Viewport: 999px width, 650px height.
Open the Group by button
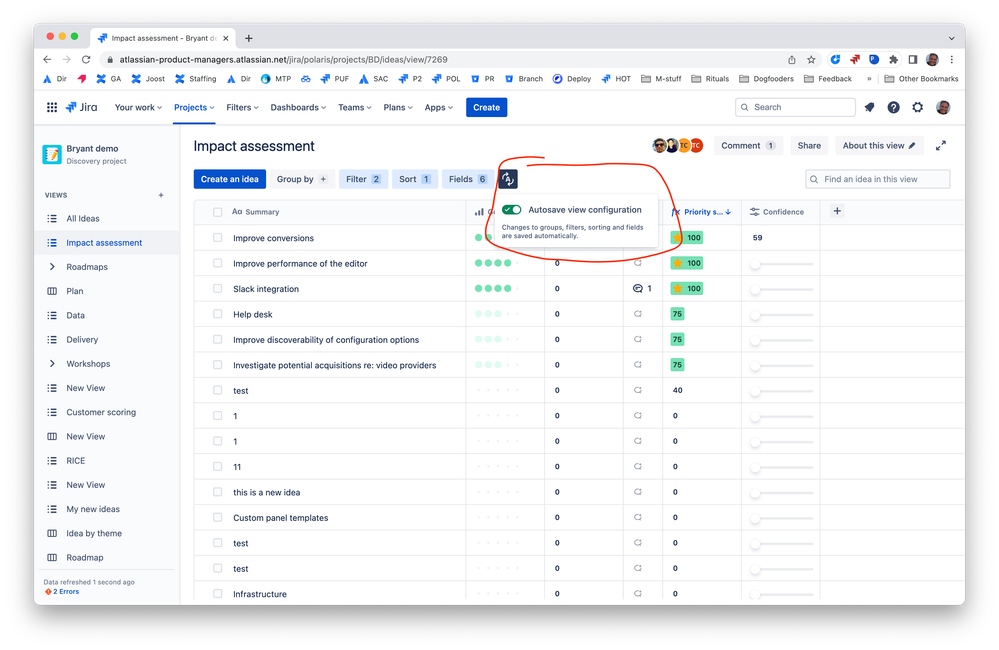click(301, 179)
